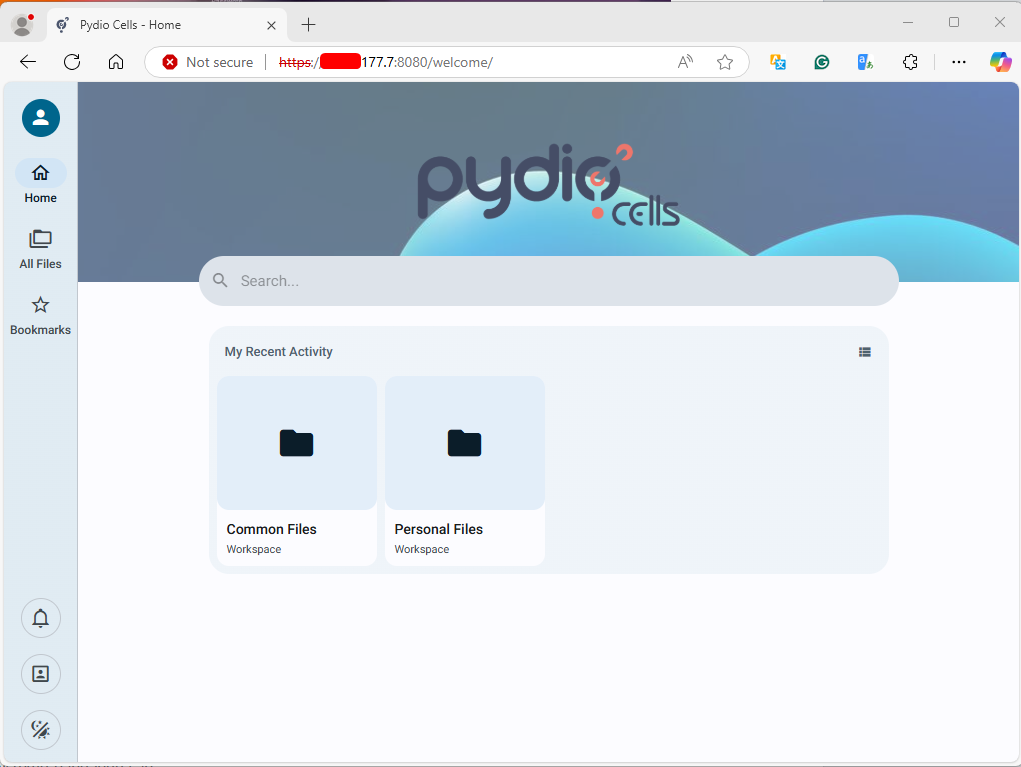Click the search magnifier icon

[x=221, y=281]
